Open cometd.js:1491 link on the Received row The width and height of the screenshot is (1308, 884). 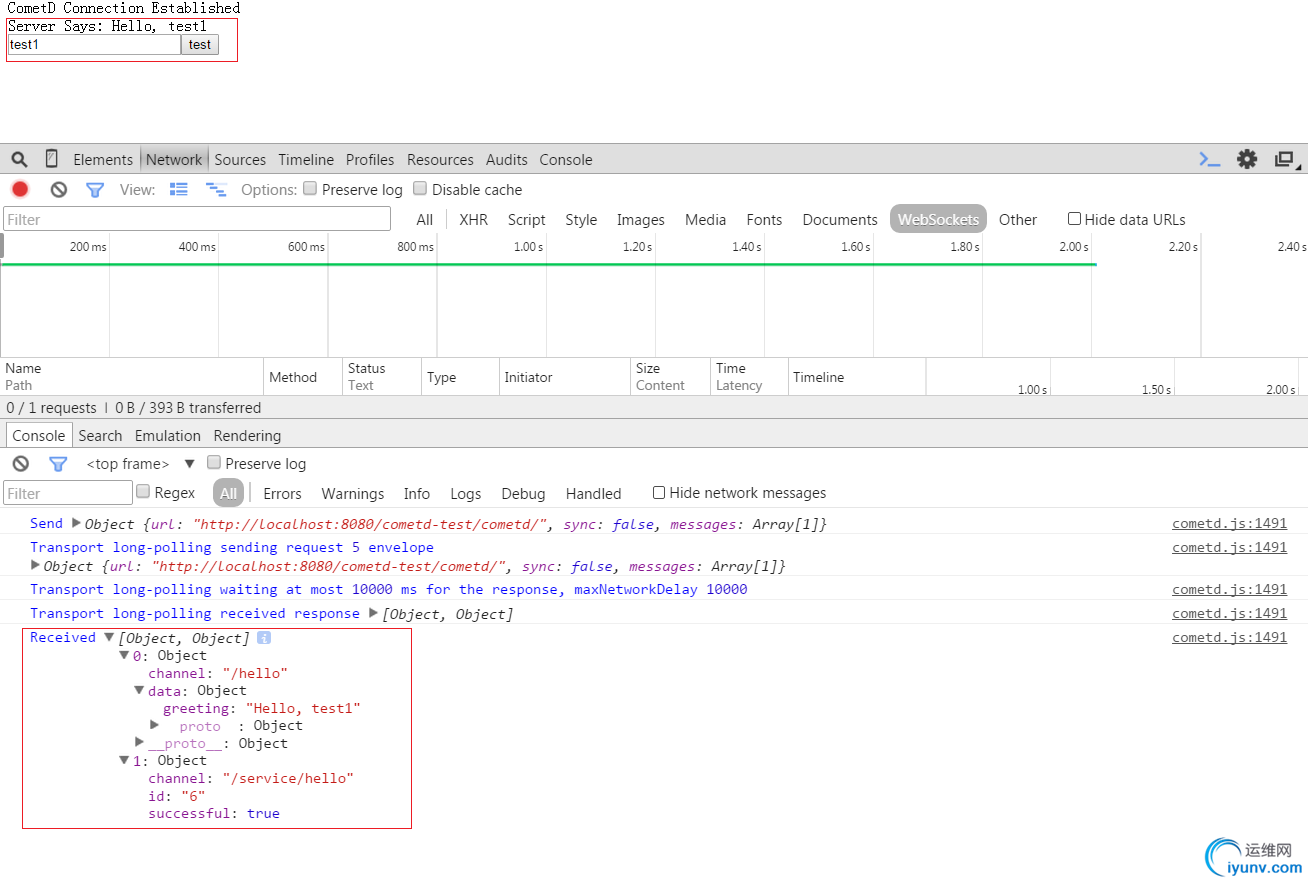pos(1230,637)
